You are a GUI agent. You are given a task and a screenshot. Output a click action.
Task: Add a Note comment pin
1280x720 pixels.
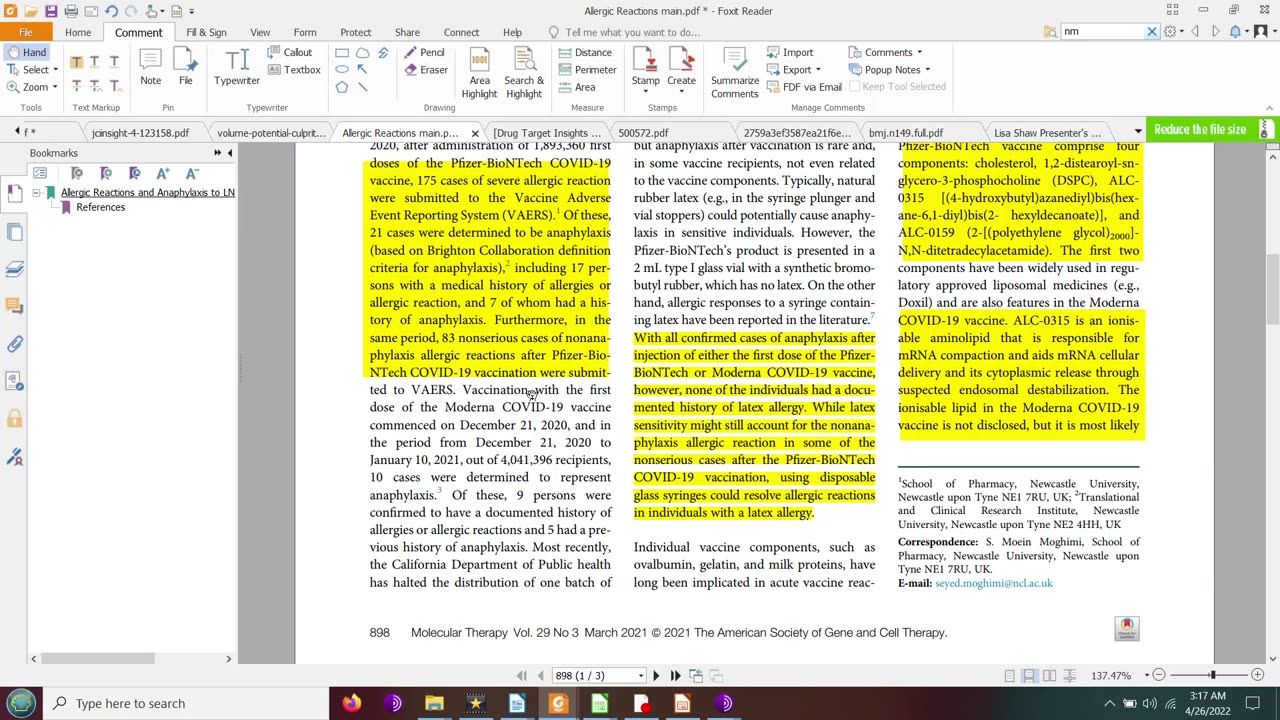coord(150,68)
